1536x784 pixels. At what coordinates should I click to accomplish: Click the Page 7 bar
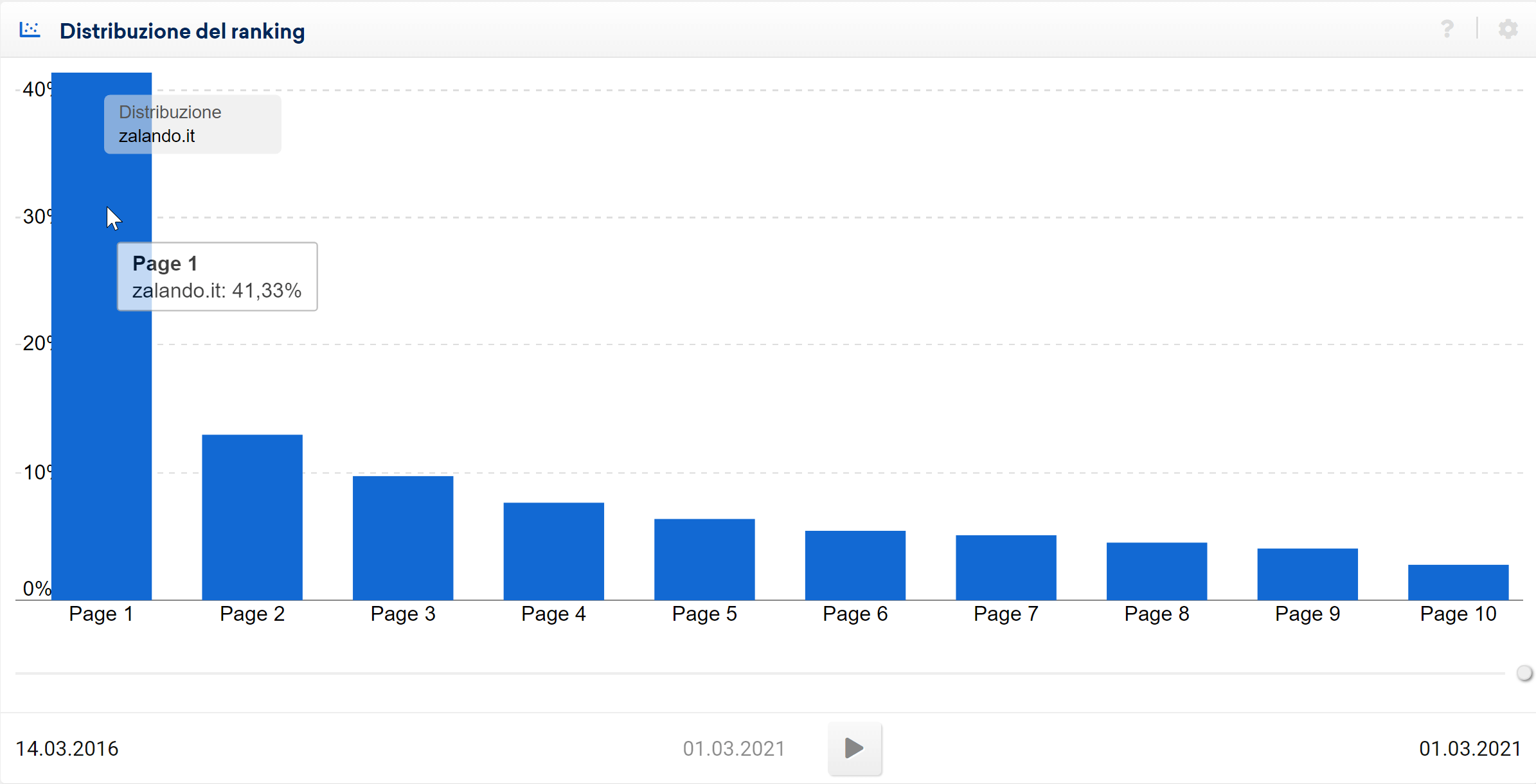pyautogui.click(x=1006, y=567)
